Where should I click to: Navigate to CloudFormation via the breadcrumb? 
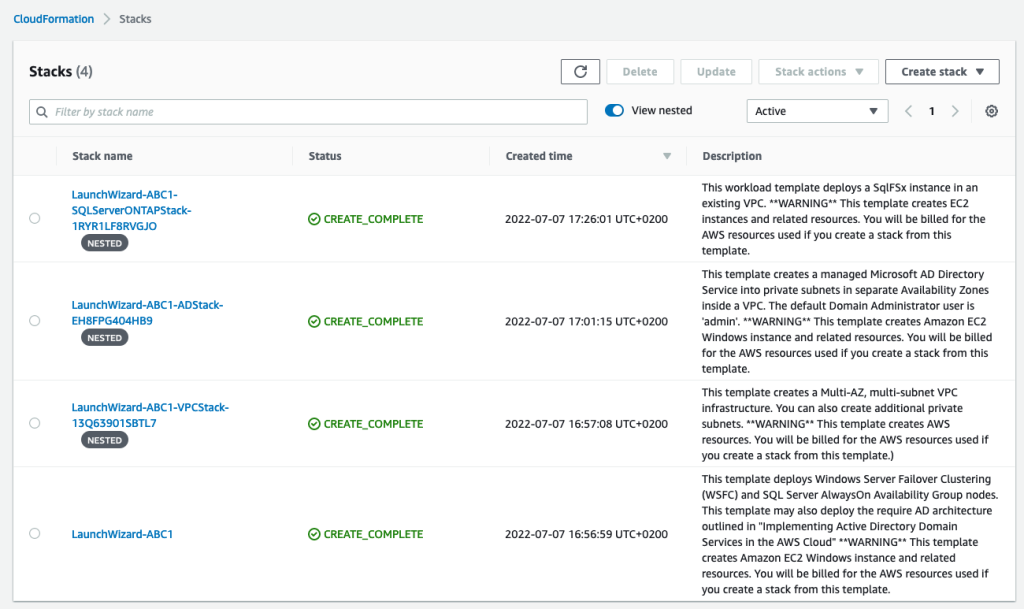[53, 18]
